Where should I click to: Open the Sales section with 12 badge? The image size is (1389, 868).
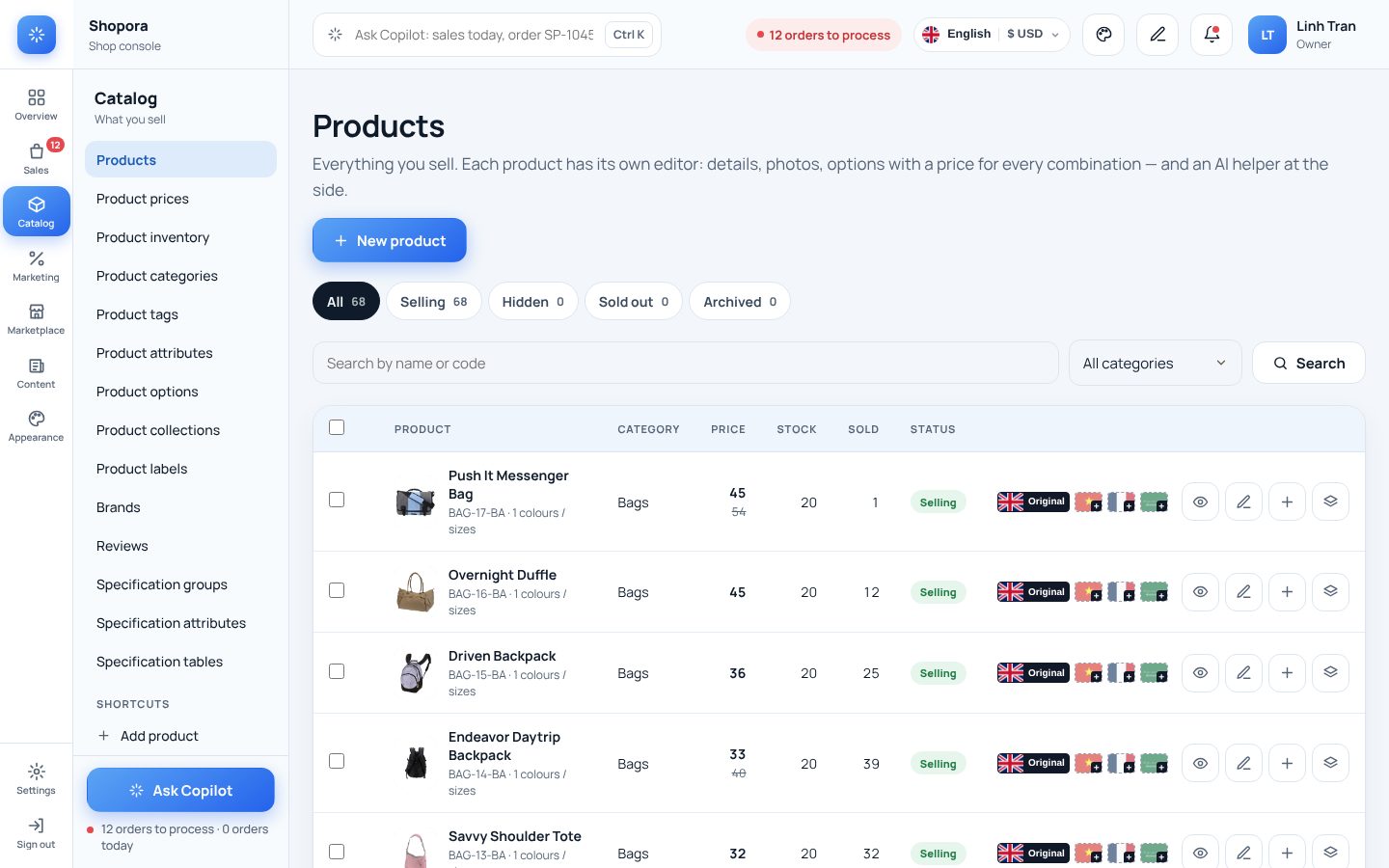click(36, 158)
